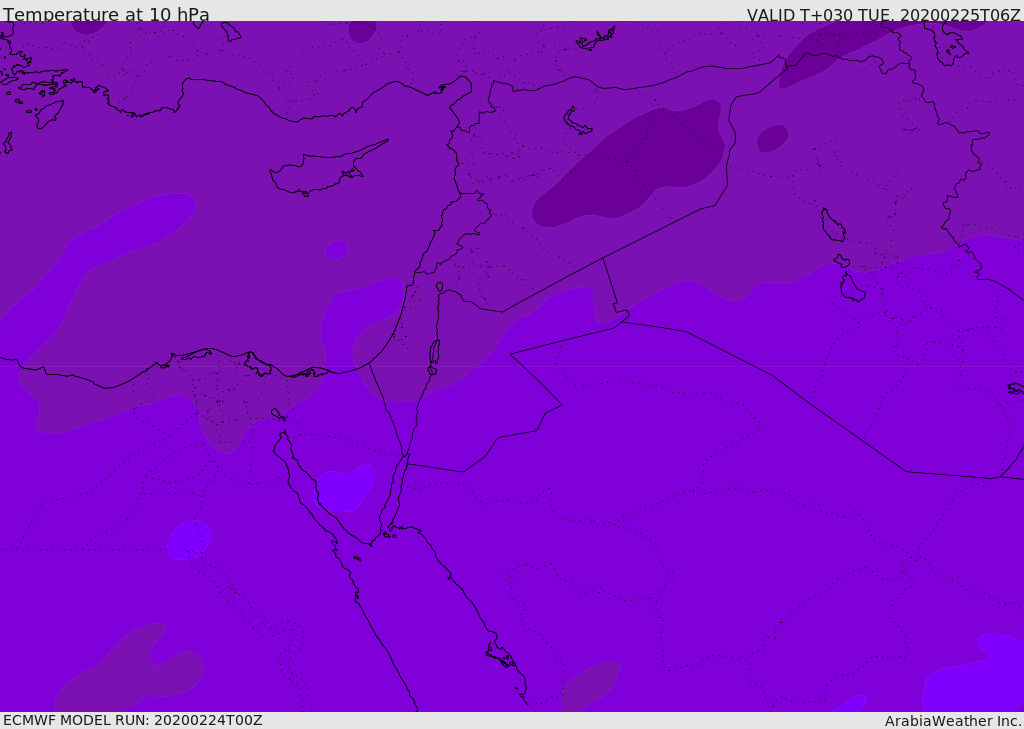Click the dark purple cold pocket over Syria
The image size is (1024, 729).
[630, 163]
